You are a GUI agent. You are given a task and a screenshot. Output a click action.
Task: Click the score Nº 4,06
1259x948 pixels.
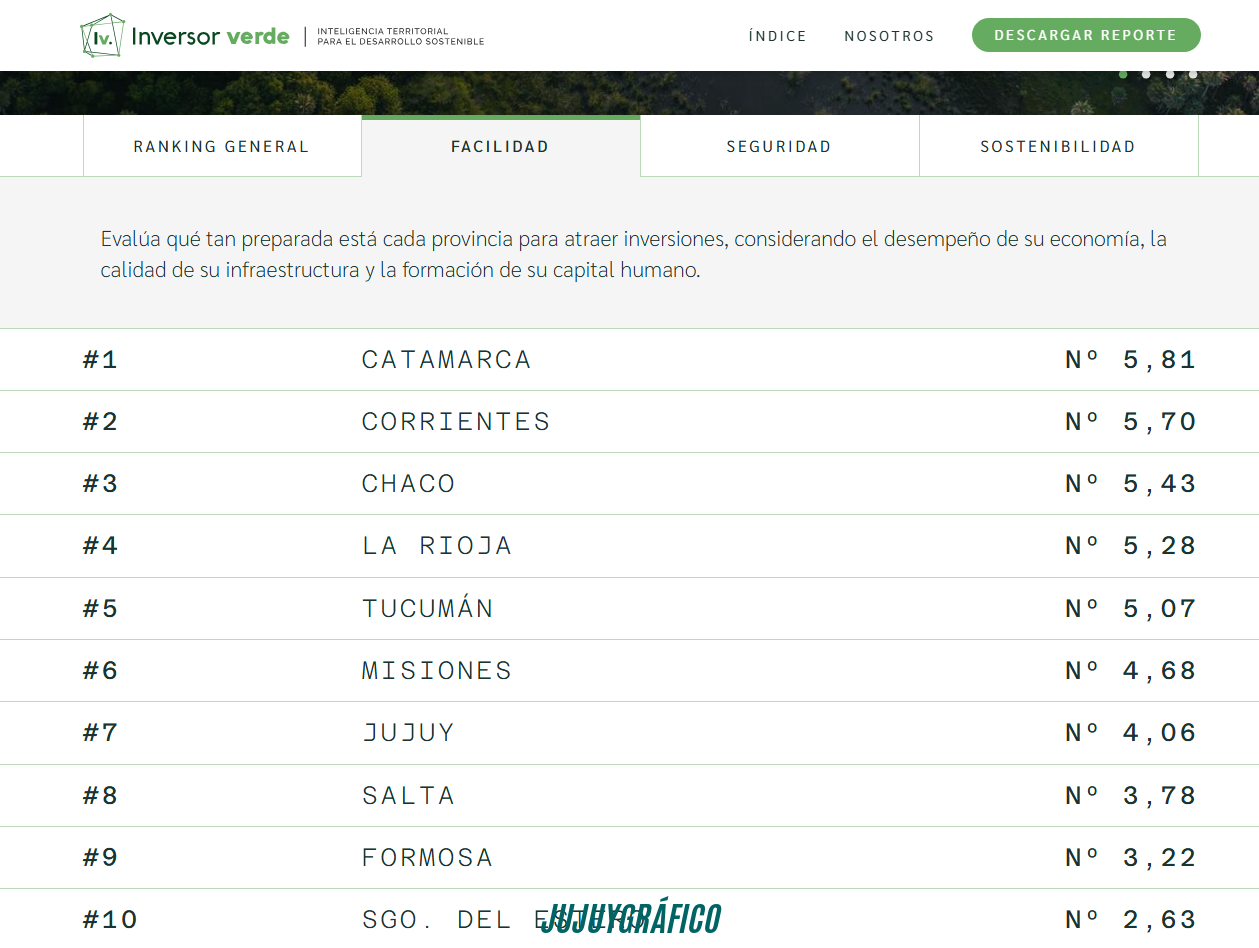pyautogui.click(x=1131, y=733)
